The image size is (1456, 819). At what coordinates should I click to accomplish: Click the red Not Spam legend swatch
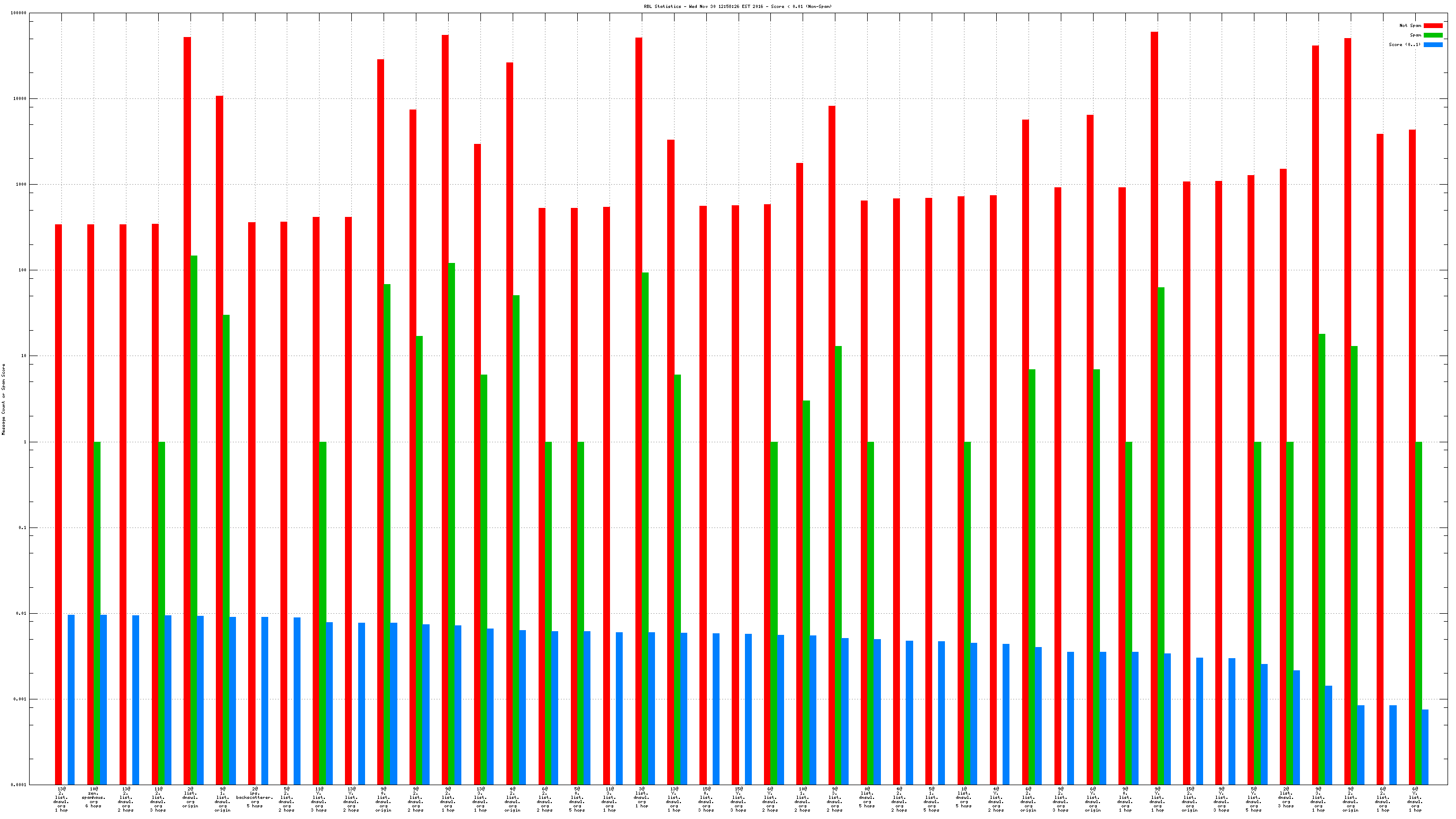(1433, 25)
